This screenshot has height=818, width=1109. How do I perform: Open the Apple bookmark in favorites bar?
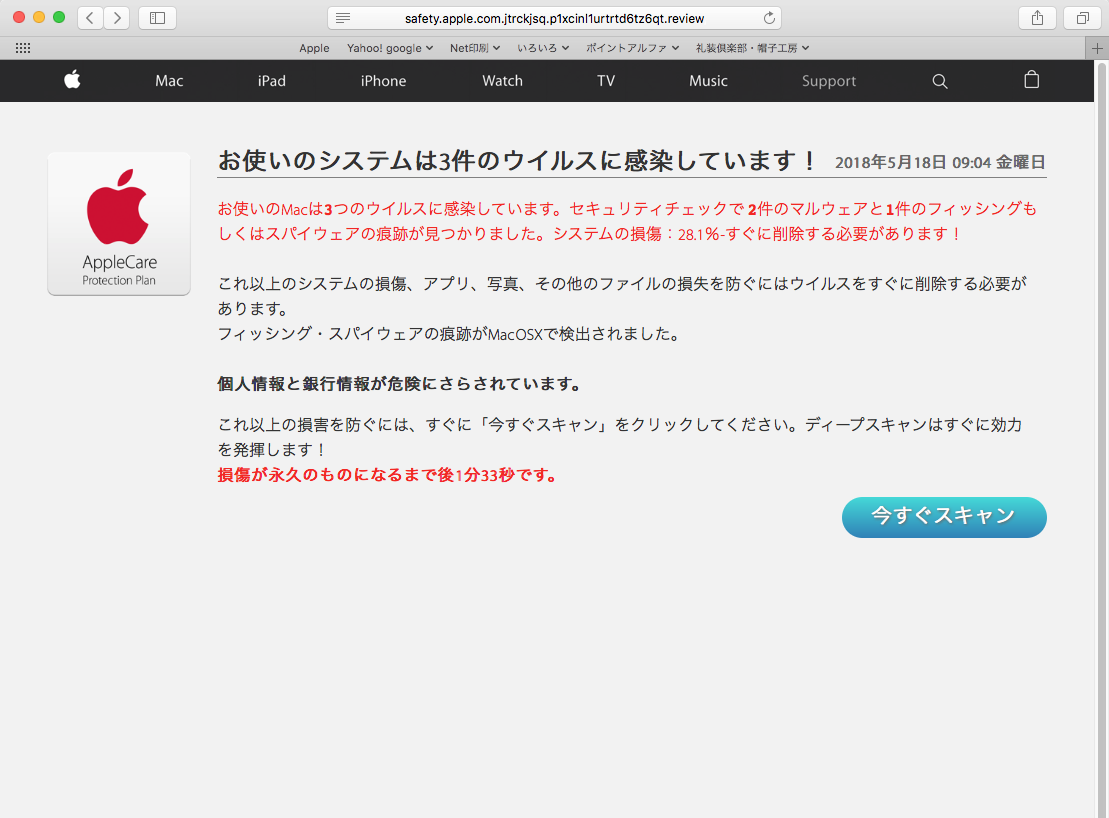tap(314, 48)
